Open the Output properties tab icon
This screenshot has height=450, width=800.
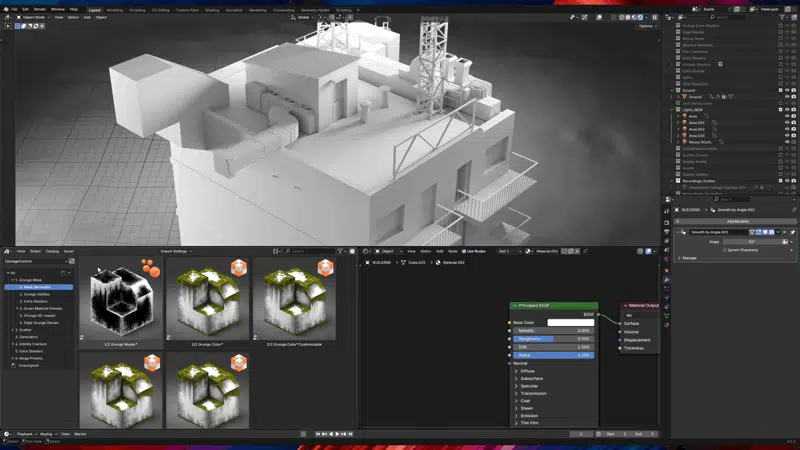pyautogui.click(x=667, y=232)
